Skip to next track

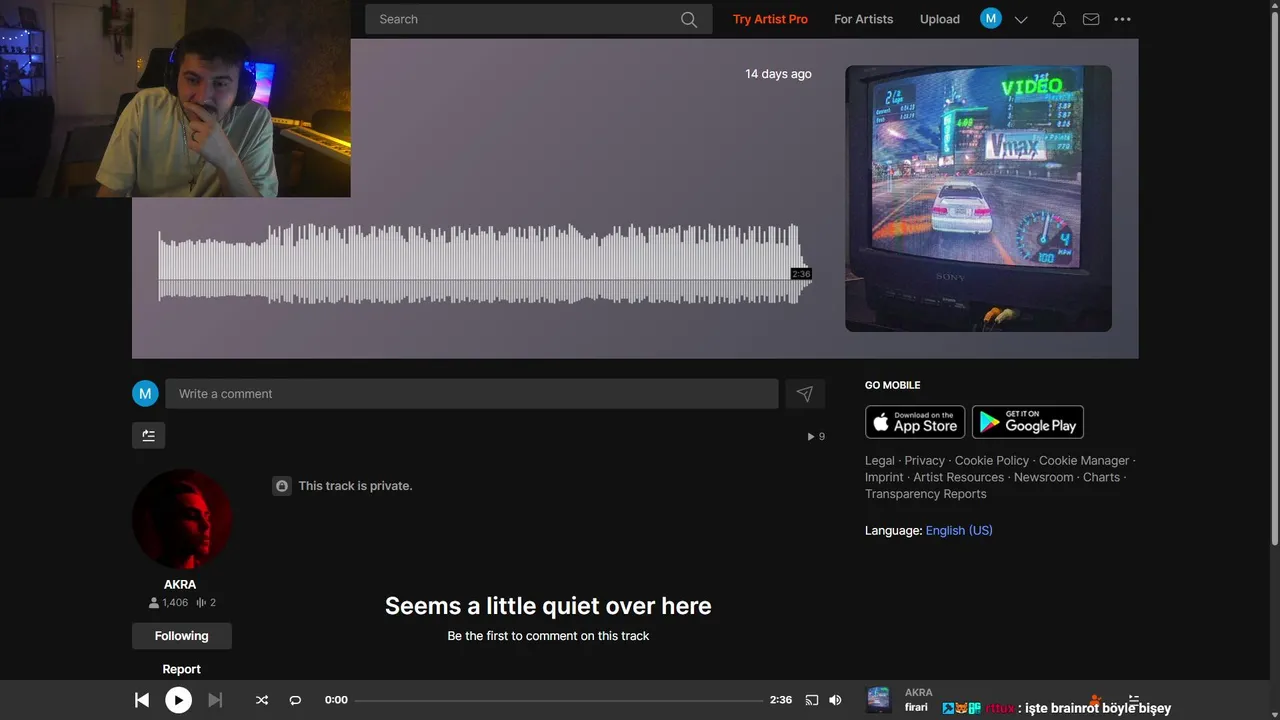[215, 700]
